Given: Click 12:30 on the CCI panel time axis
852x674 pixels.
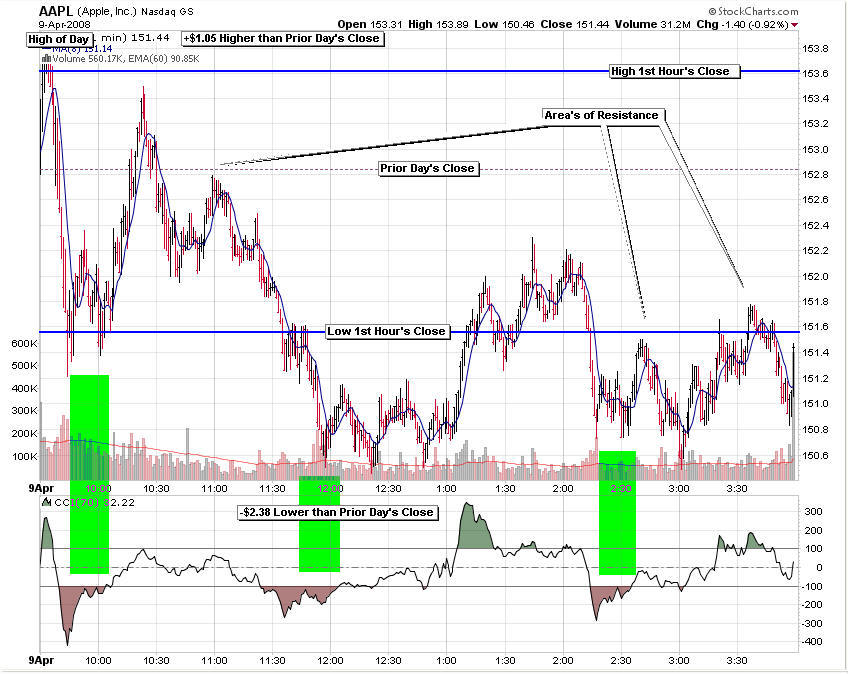Looking at the screenshot, I should click(389, 661).
